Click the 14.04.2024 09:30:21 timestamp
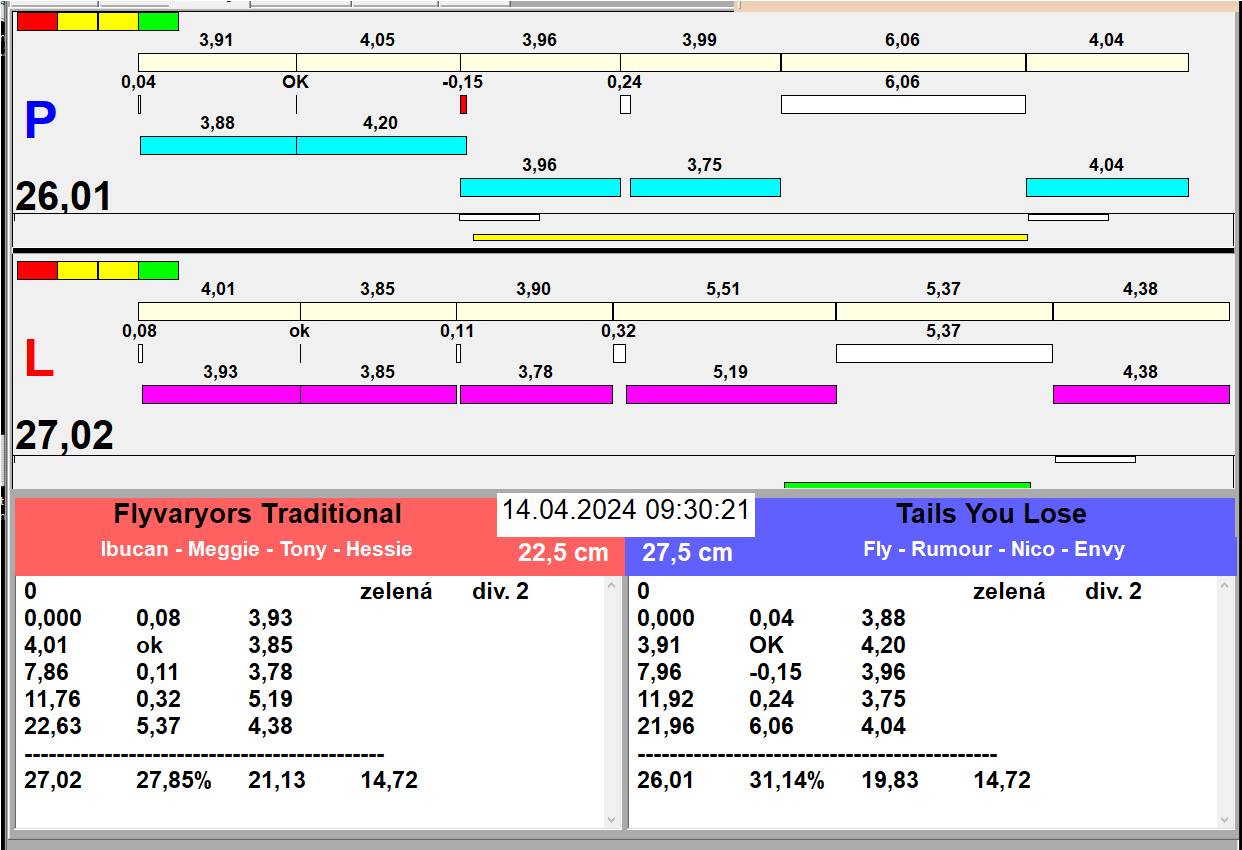The width and height of the screenshot is (1242, 850). 626,510
